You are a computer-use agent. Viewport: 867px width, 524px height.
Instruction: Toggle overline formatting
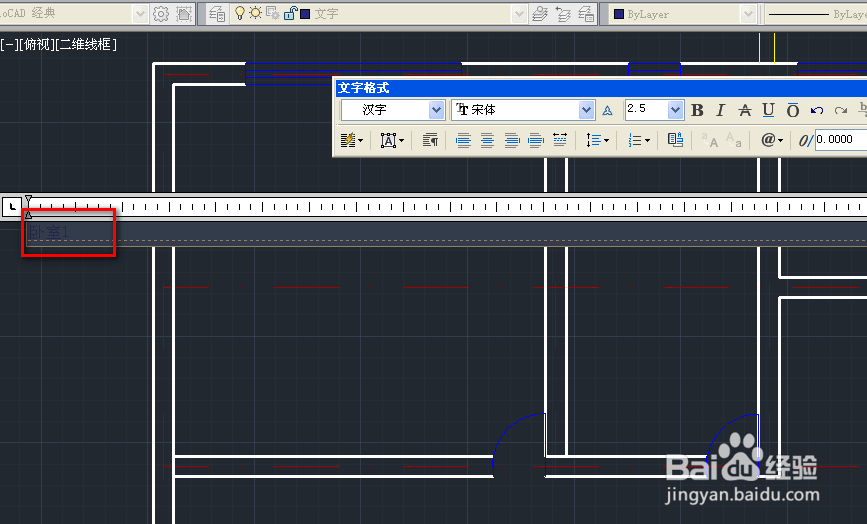[793, 110]
